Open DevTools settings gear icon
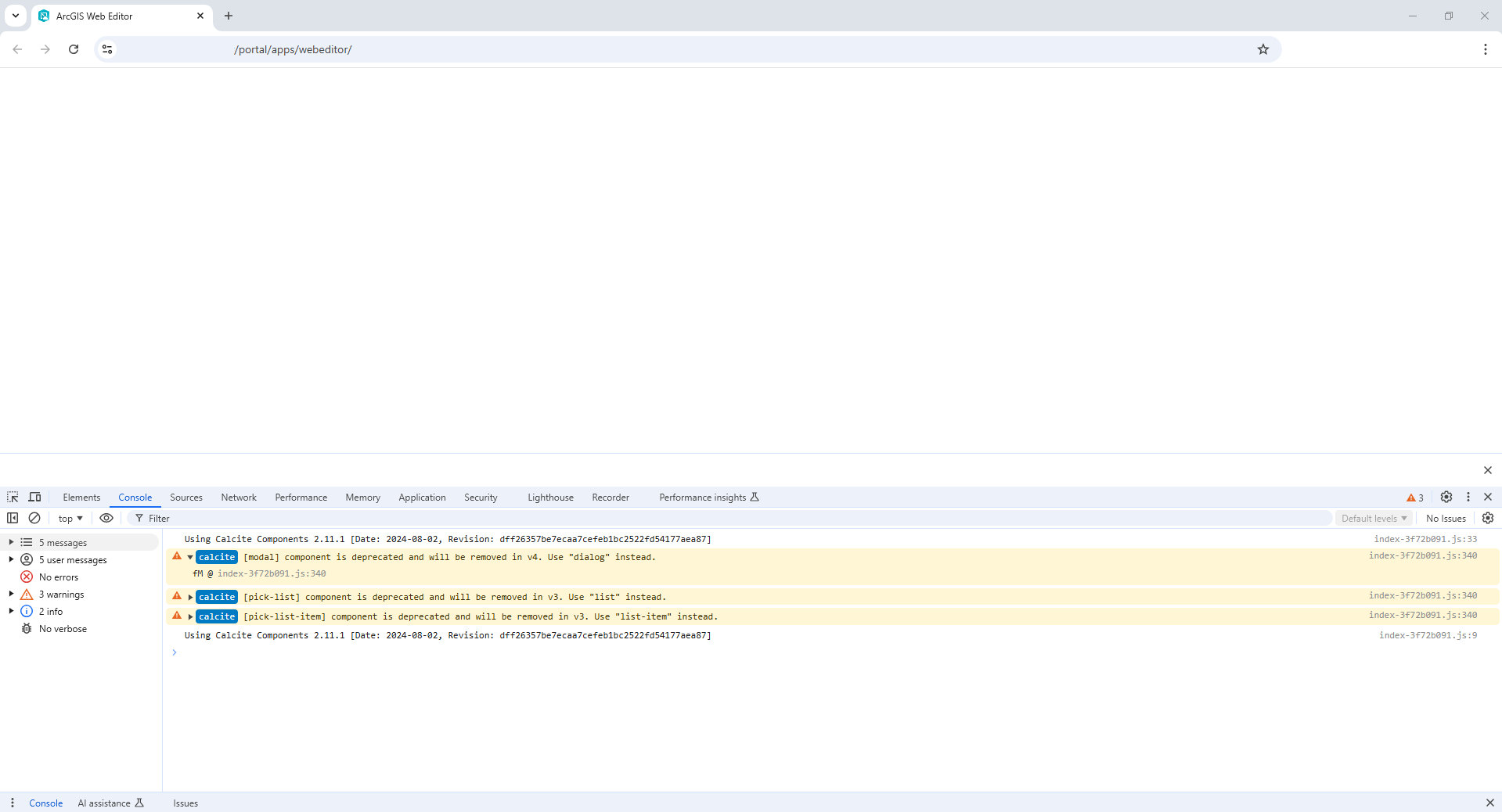This screenshot has height=812, width=1502. click(x=1446, y=498)
